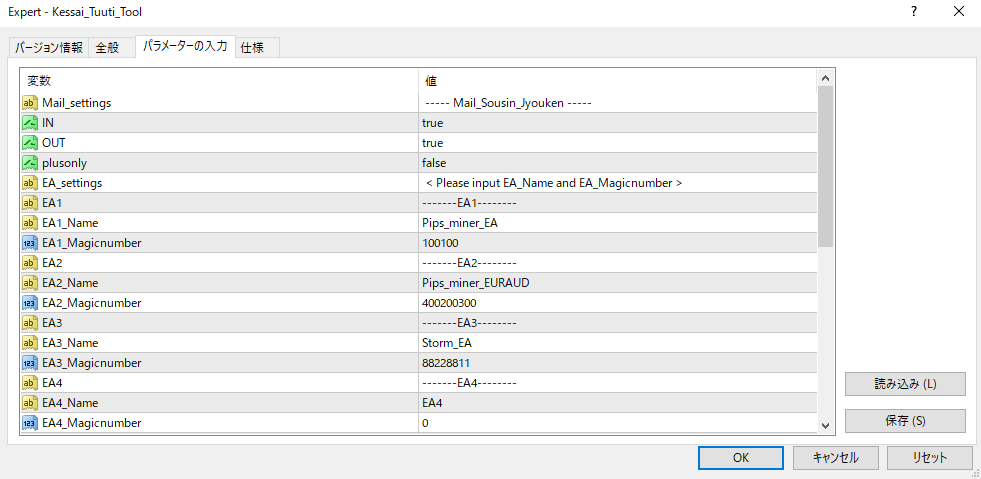Click the integer icon beside EA3_Magicnumber
The image size is (981, 479).
30,363
